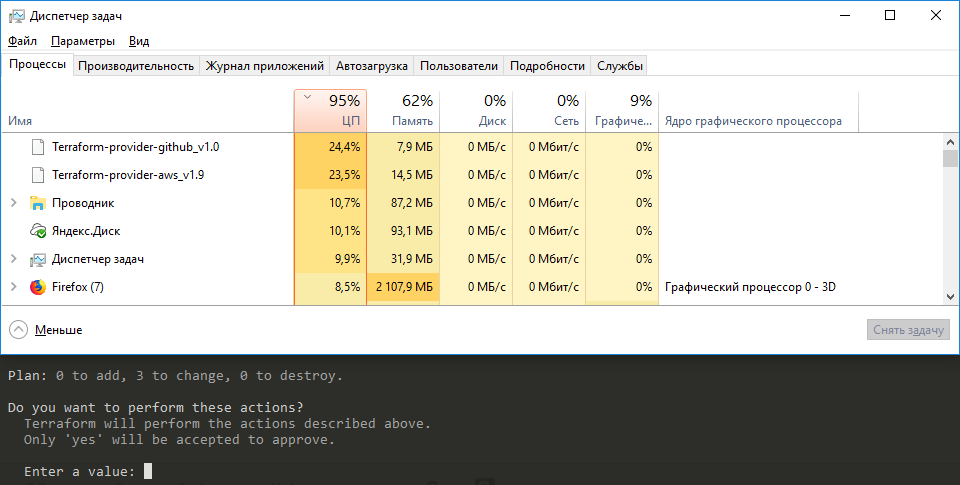This screenshot has height=485, width=960.
Task: Click the process list scrollbar thumb
Action: (950, 159)
